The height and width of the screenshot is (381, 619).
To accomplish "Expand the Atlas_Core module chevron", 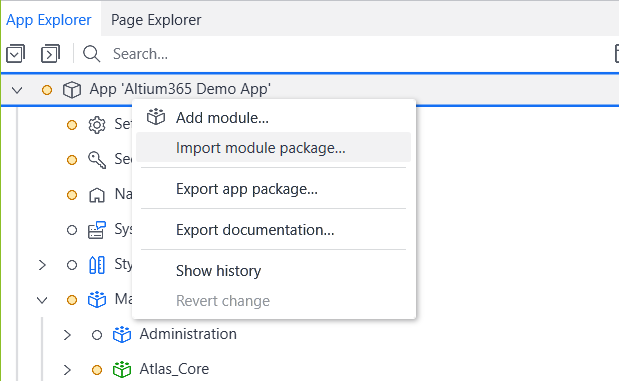I will point(67,370).
